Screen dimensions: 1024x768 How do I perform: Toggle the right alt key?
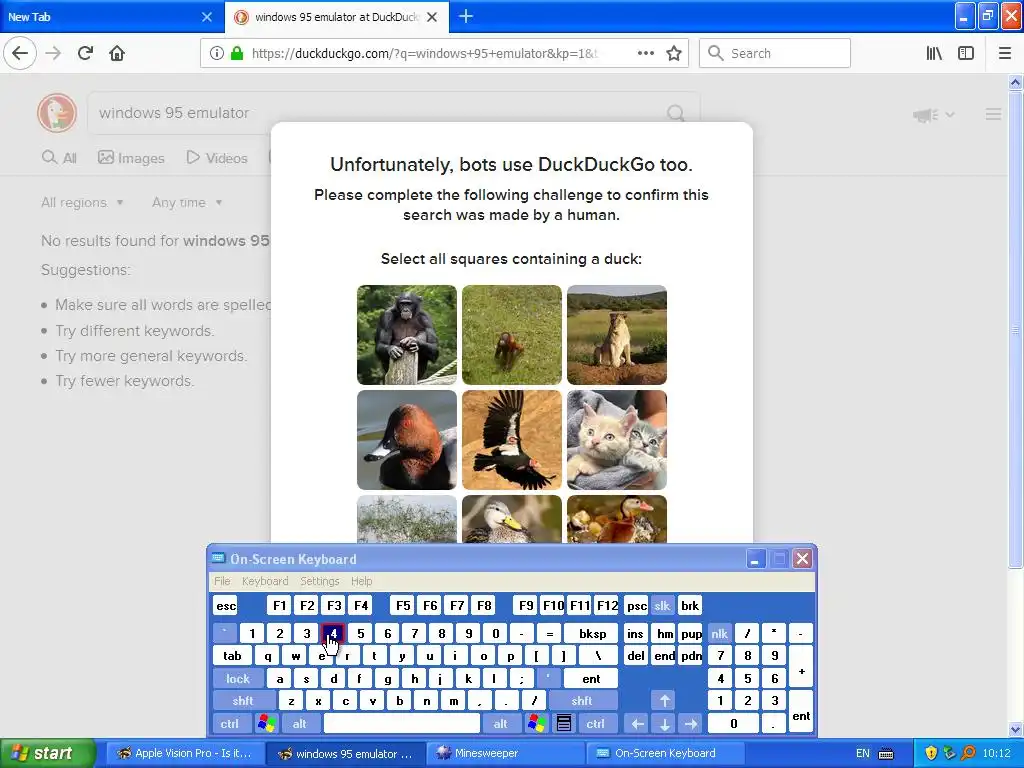[x=501, y=724]
